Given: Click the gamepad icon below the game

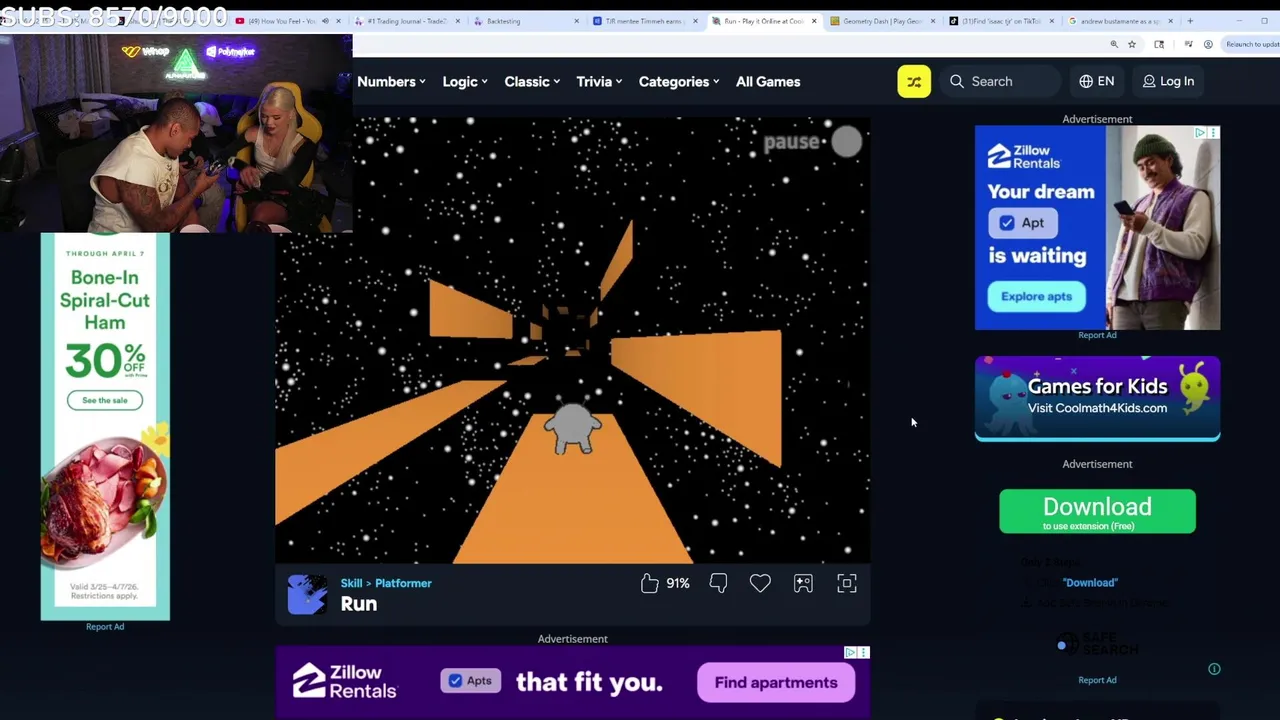Looking at the screenshot, I should tap(803, 583).
